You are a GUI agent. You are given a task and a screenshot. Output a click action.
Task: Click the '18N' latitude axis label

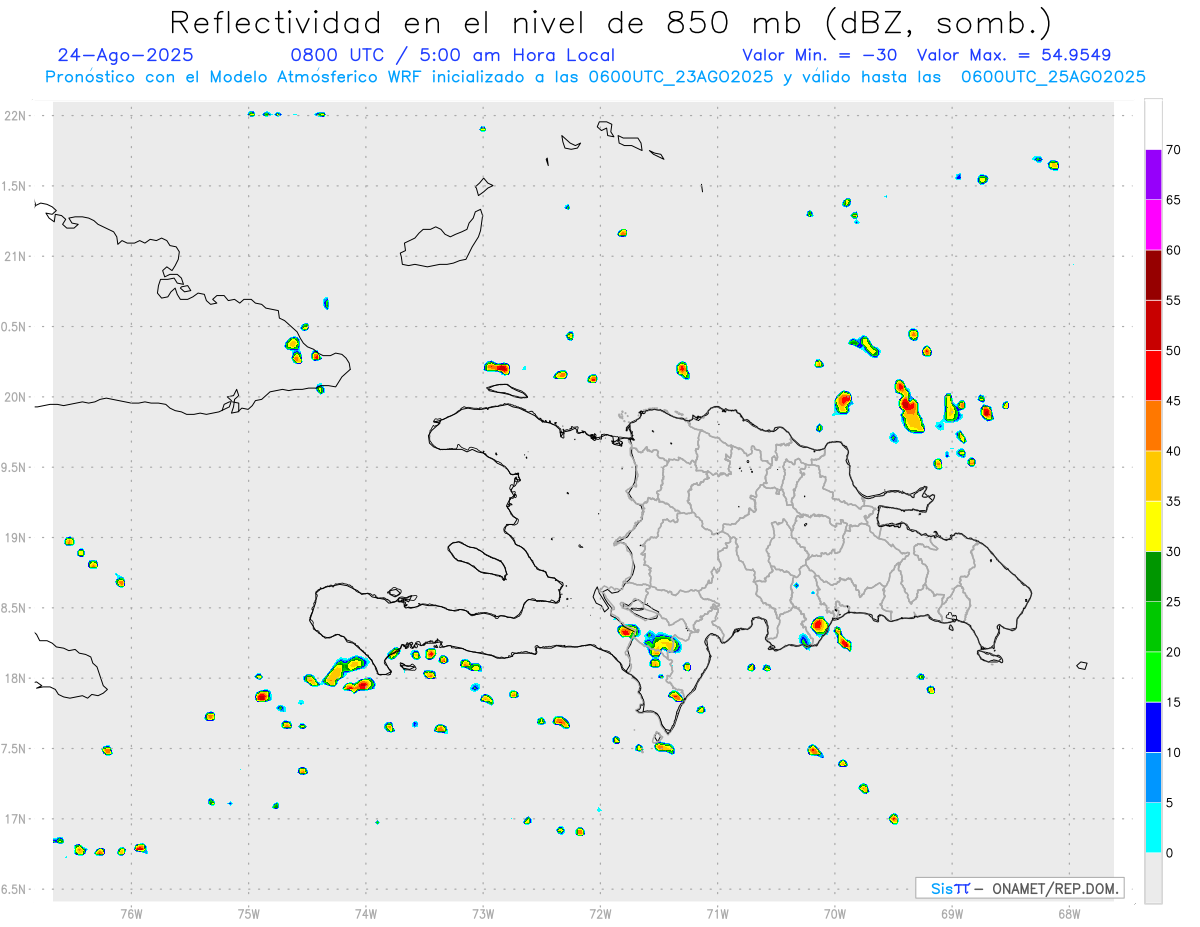point(15,678)
